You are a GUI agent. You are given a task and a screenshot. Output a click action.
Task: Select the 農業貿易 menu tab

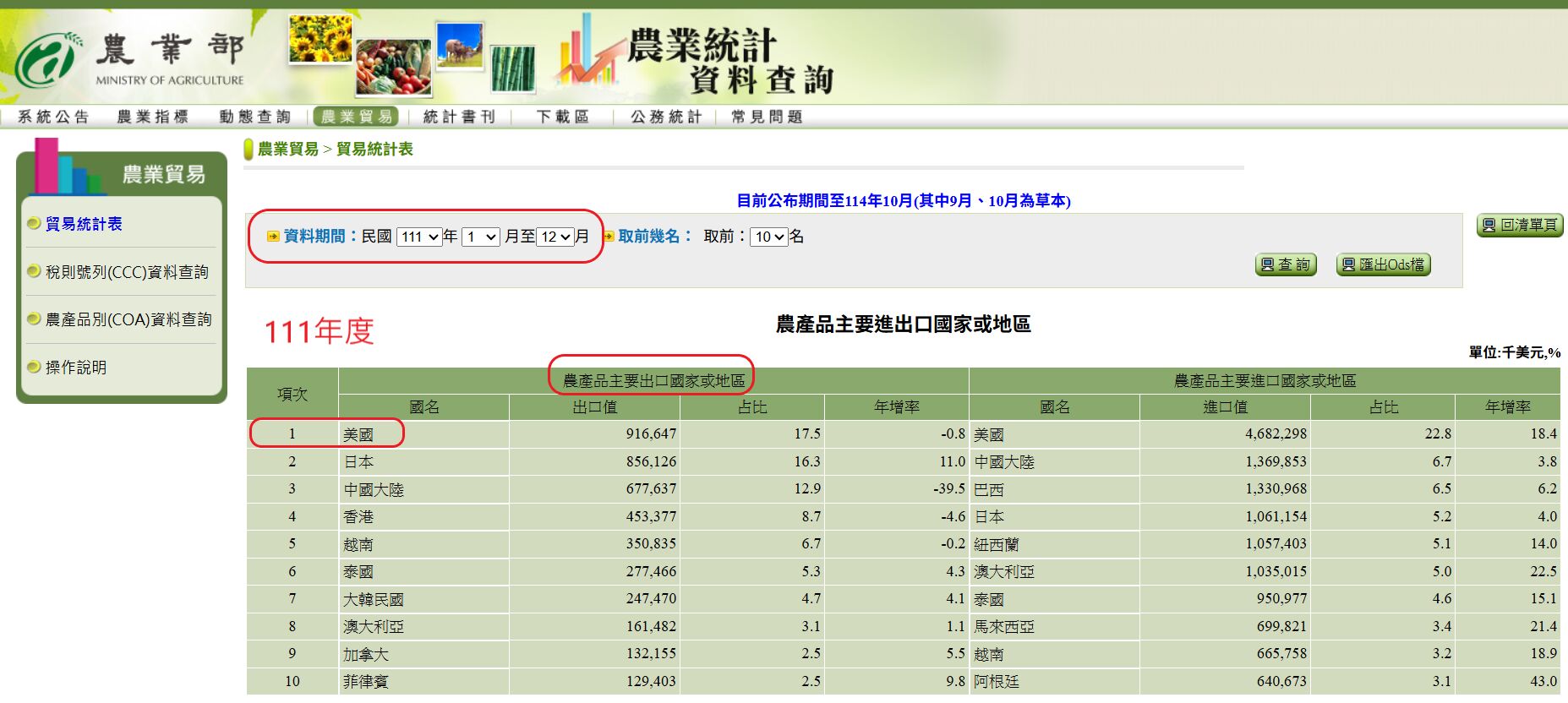pos(357,117)
